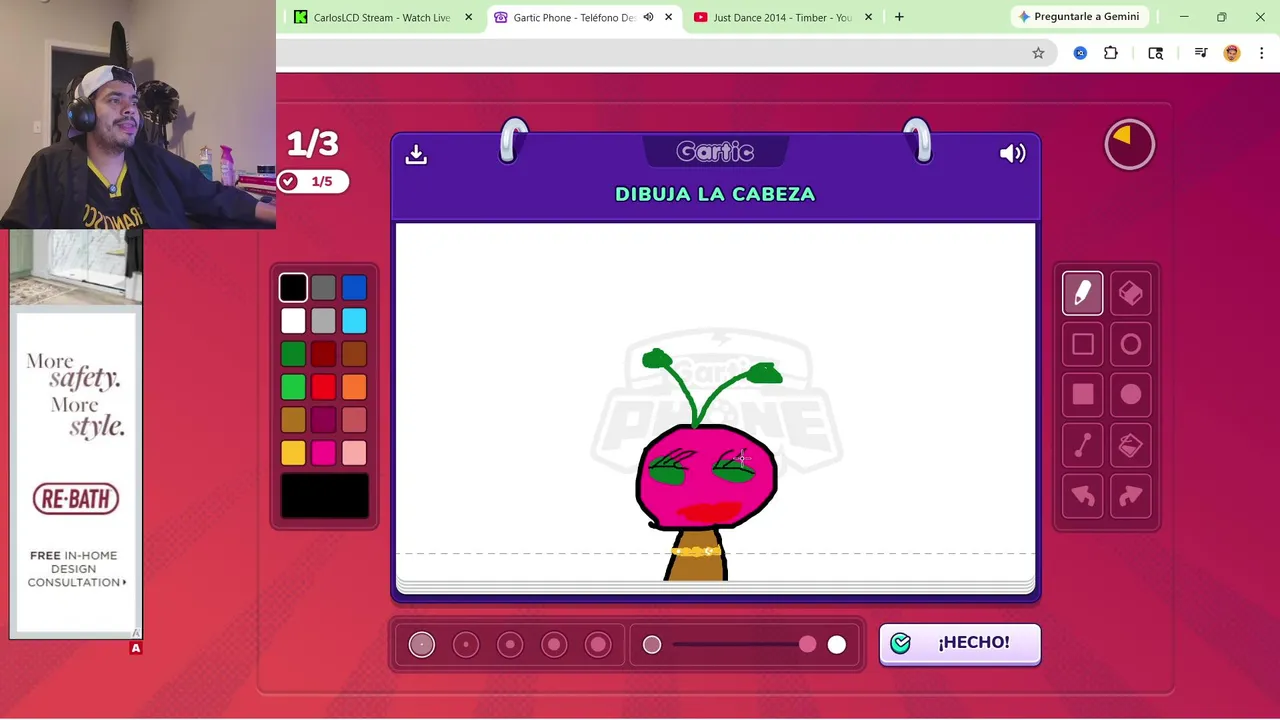Close the Gartic Phone tab

669,17
